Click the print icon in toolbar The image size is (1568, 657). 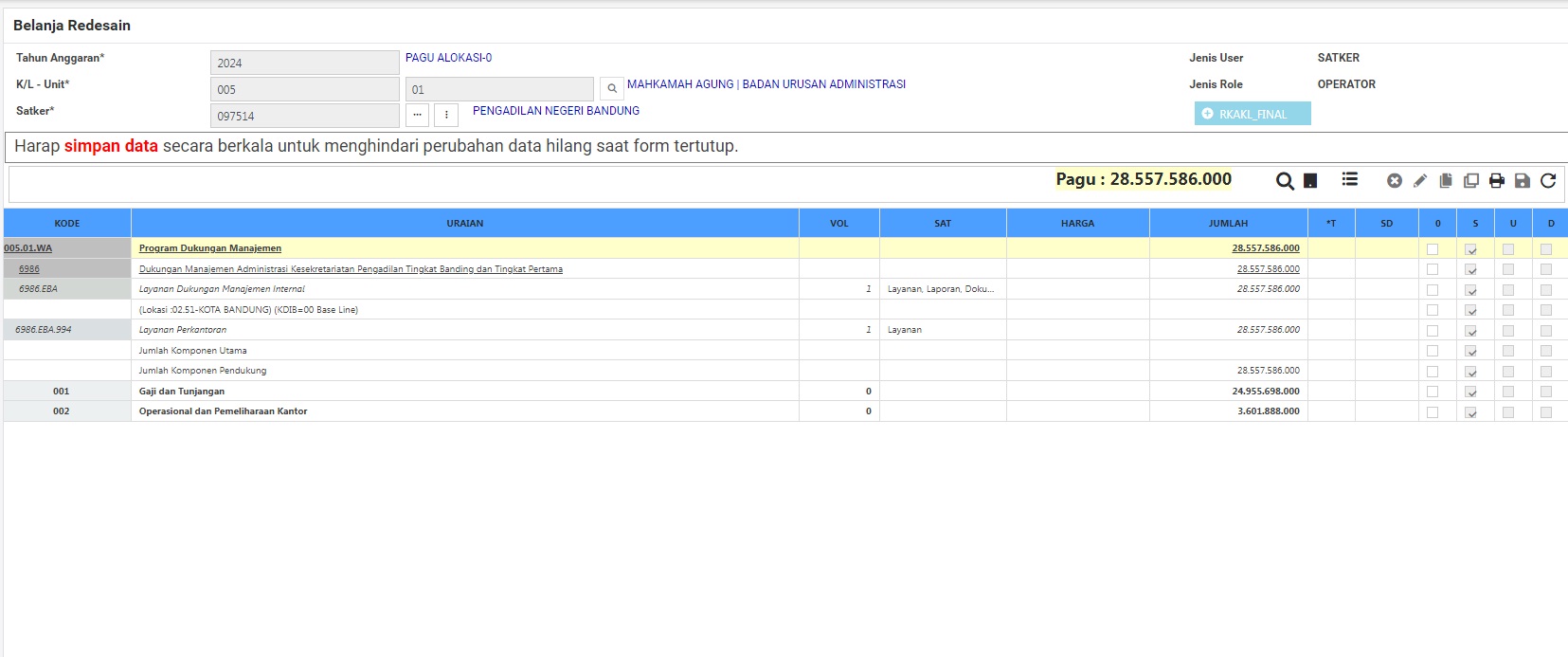click(x=1497, y=181)
